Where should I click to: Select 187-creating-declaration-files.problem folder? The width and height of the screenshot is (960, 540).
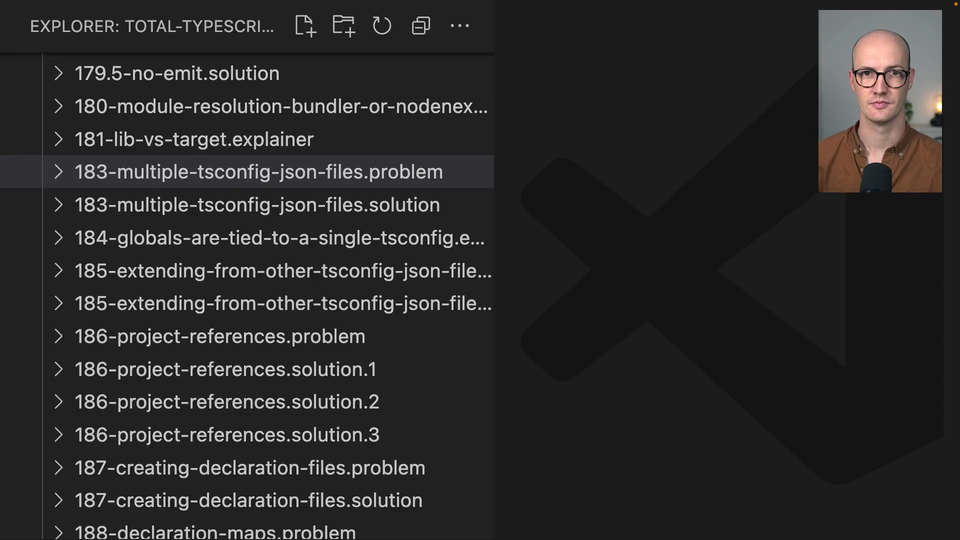(249, 468)
